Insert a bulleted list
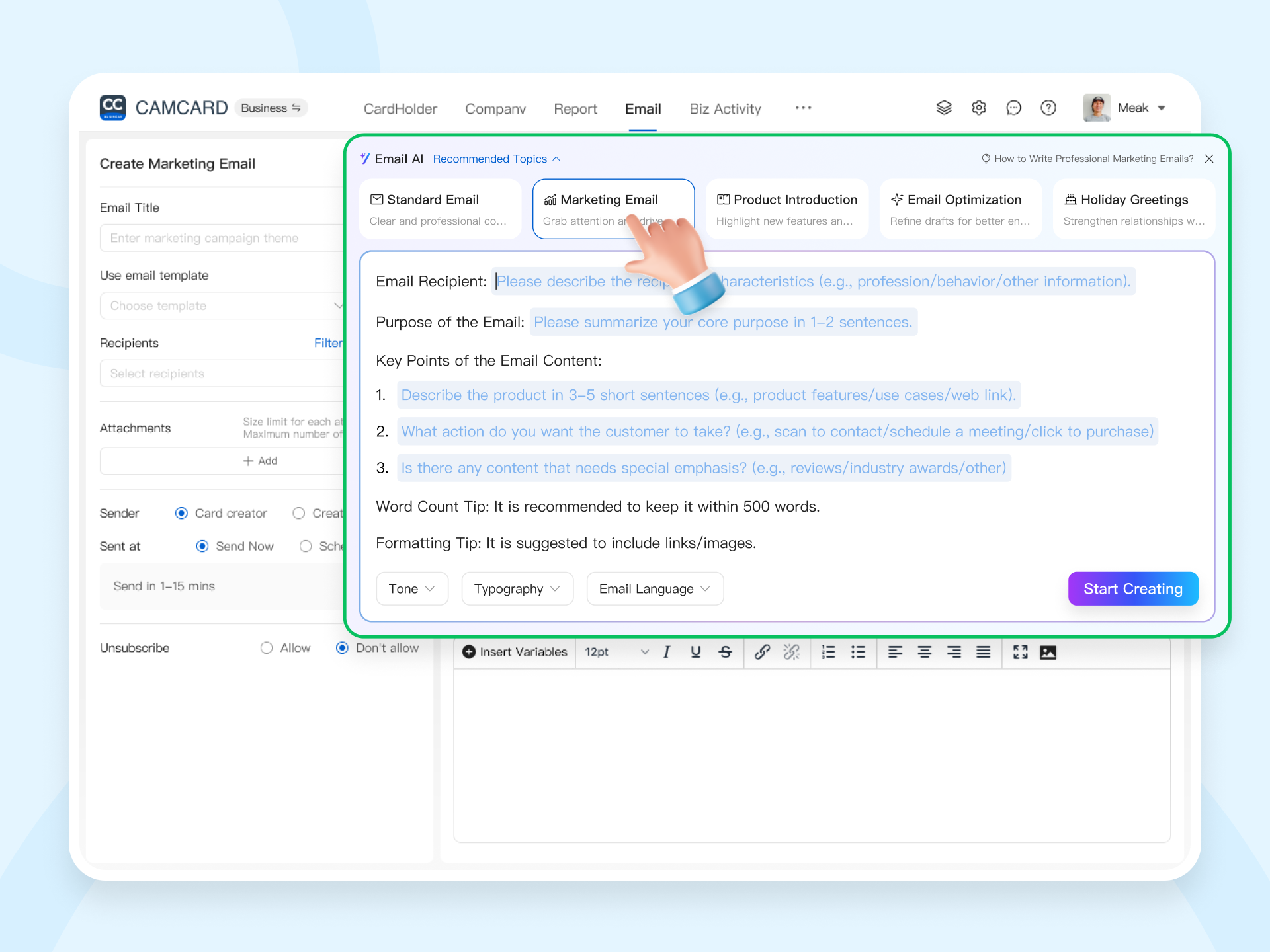The height and width of the screenshot is (952, 1270). click(x=858, y=653)
